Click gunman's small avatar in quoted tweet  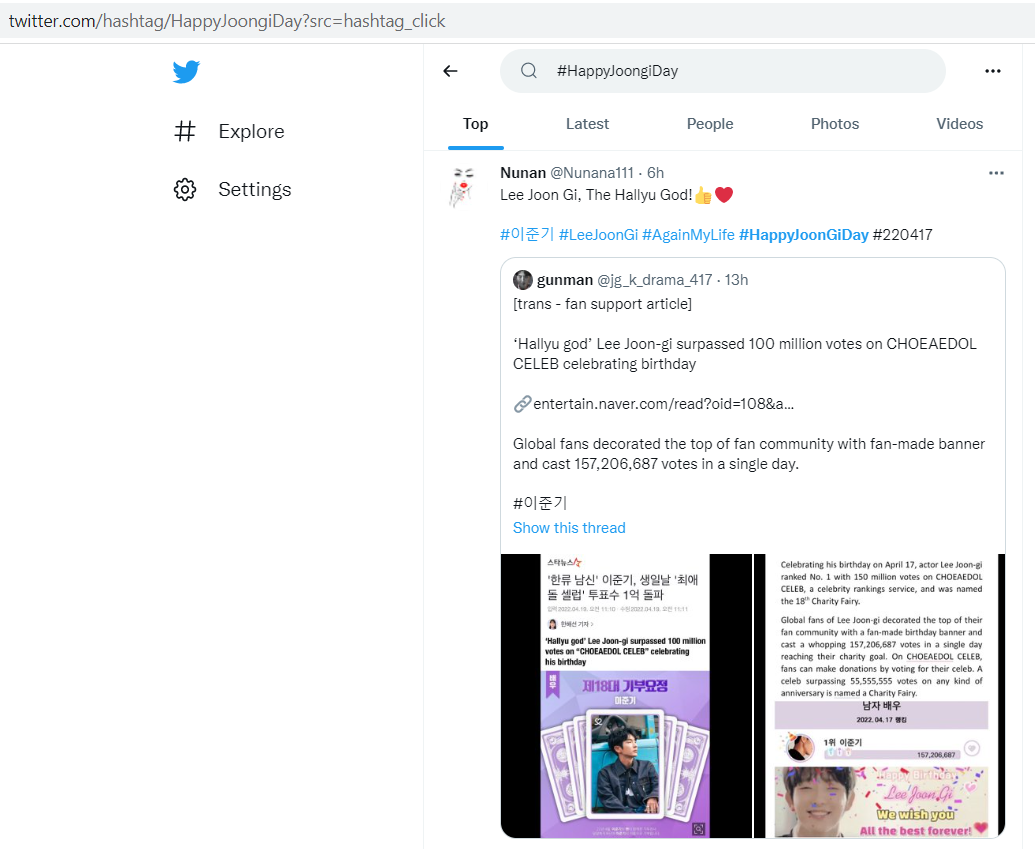523,280
